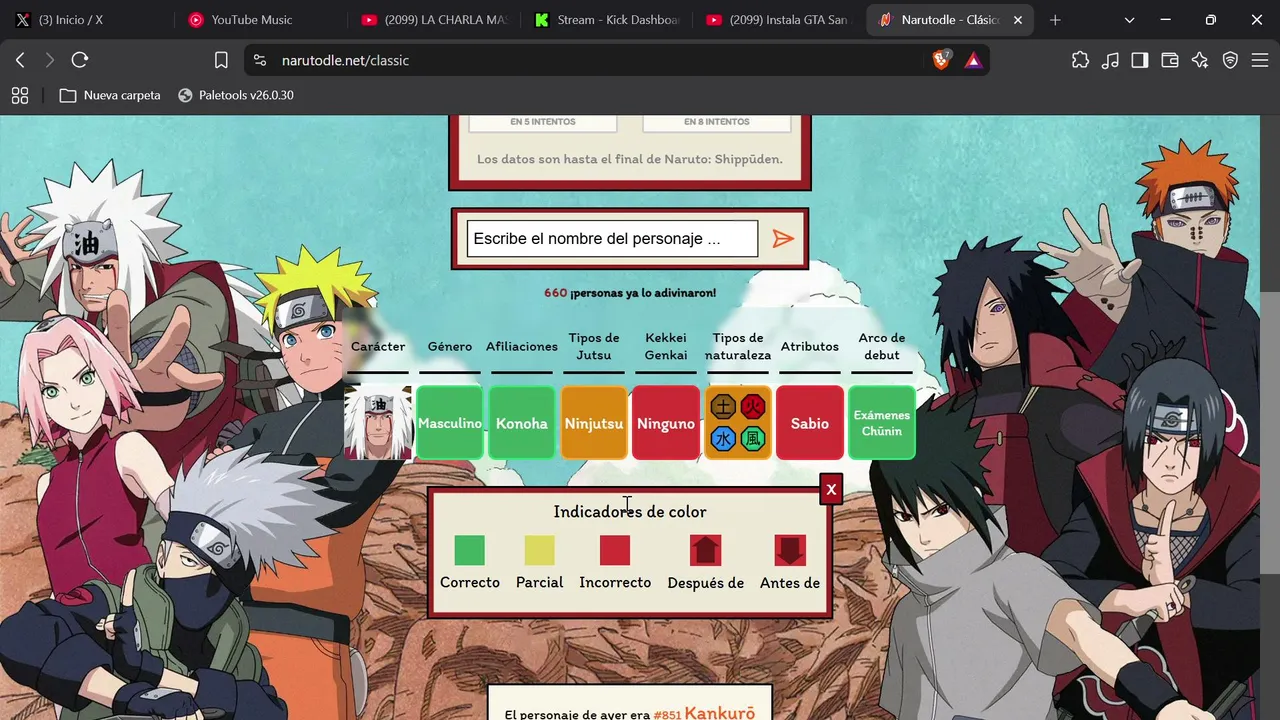Open the browser extensions puzzle icon
This screenshot has width=1280, height=720.
point(1080,60)
